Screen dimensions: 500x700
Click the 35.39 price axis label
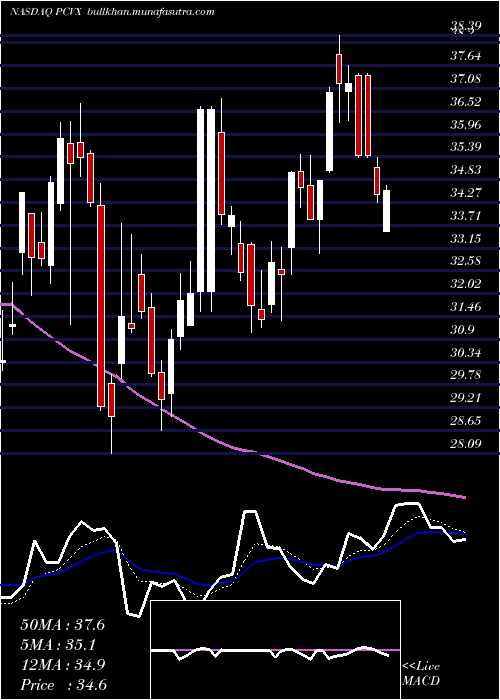[x=466, y=147]
